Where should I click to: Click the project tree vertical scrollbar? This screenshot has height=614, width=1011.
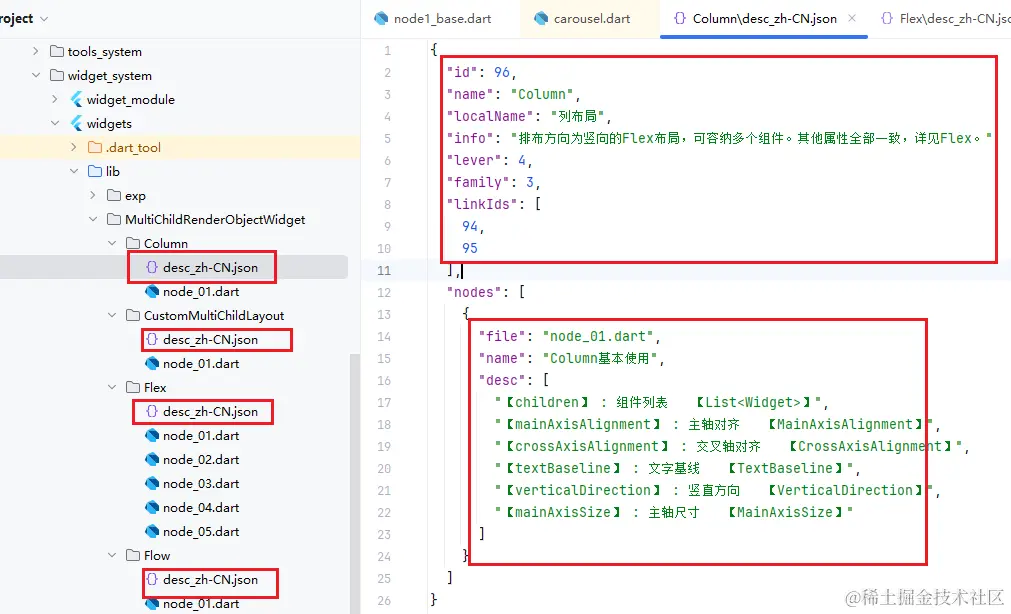click(x=355, y=484)
